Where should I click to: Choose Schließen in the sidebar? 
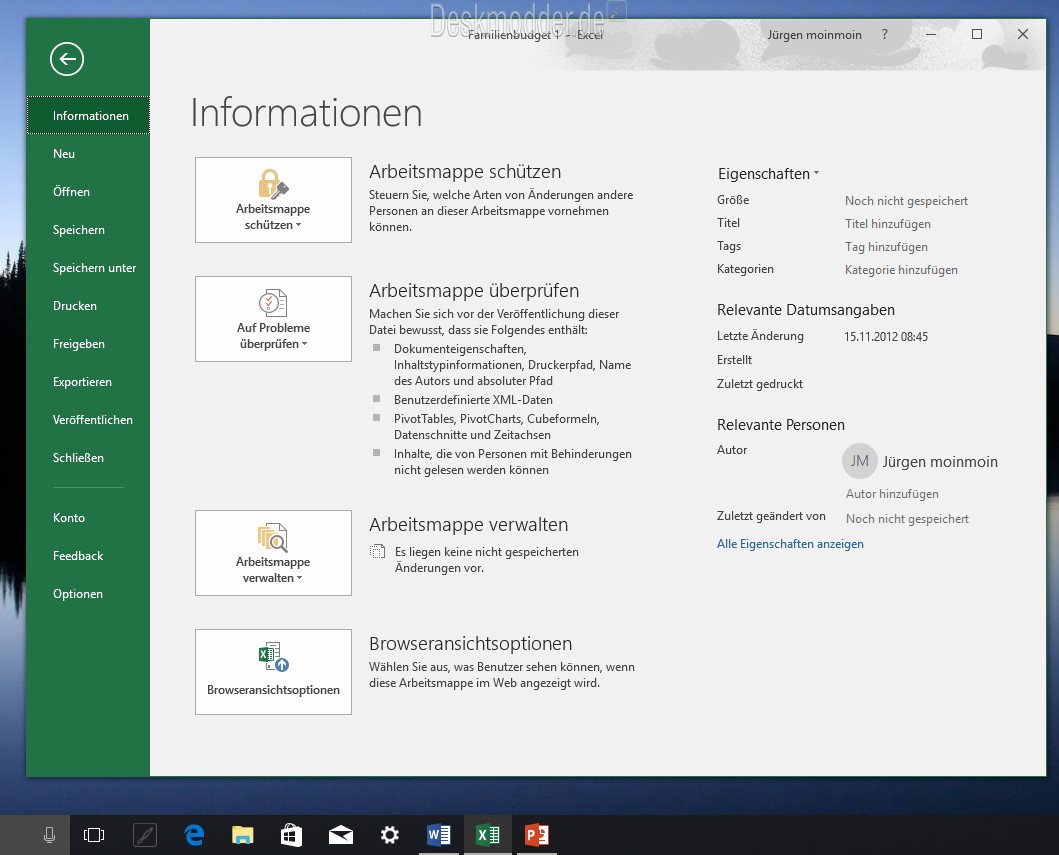pyautogui.click(x=88, y=458)
